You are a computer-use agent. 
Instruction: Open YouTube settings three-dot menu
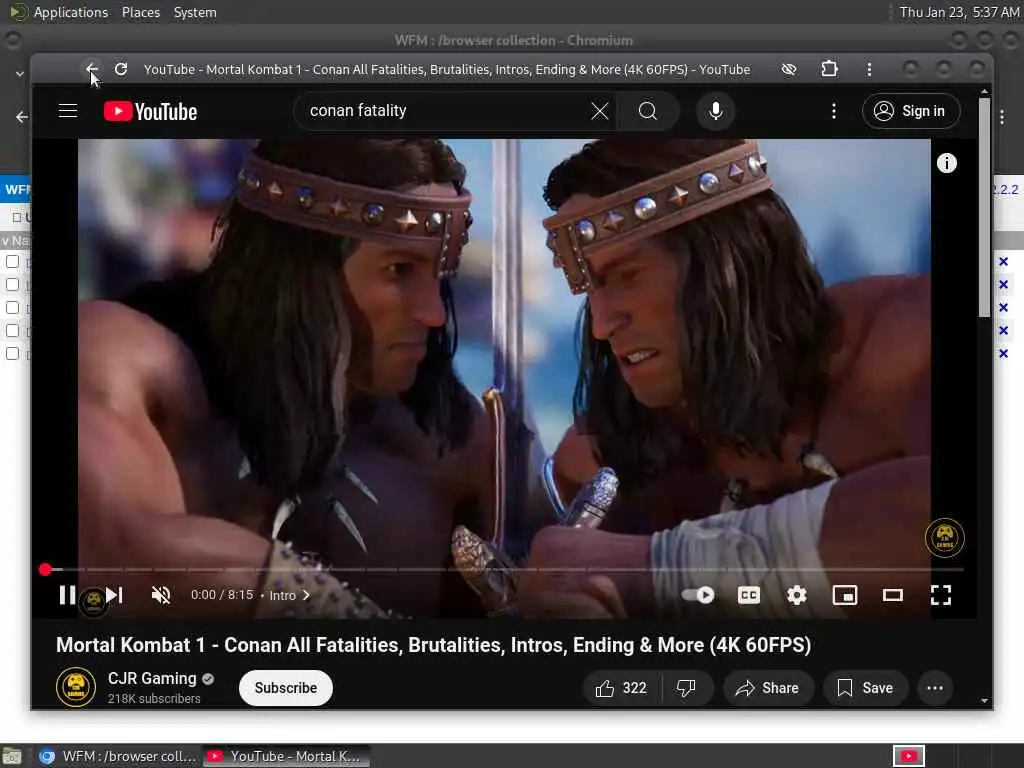pos(833,111)
